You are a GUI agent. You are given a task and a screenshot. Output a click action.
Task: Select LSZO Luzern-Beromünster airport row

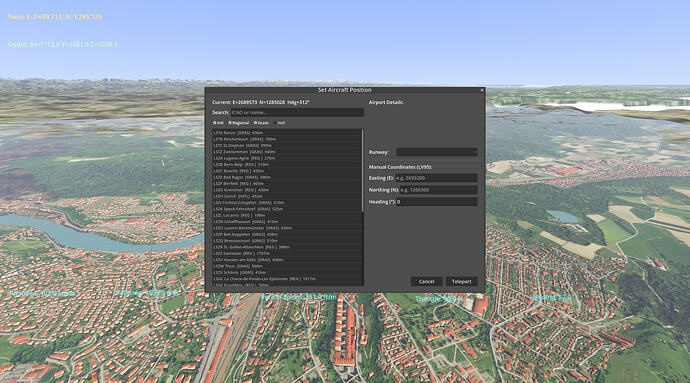287,228
